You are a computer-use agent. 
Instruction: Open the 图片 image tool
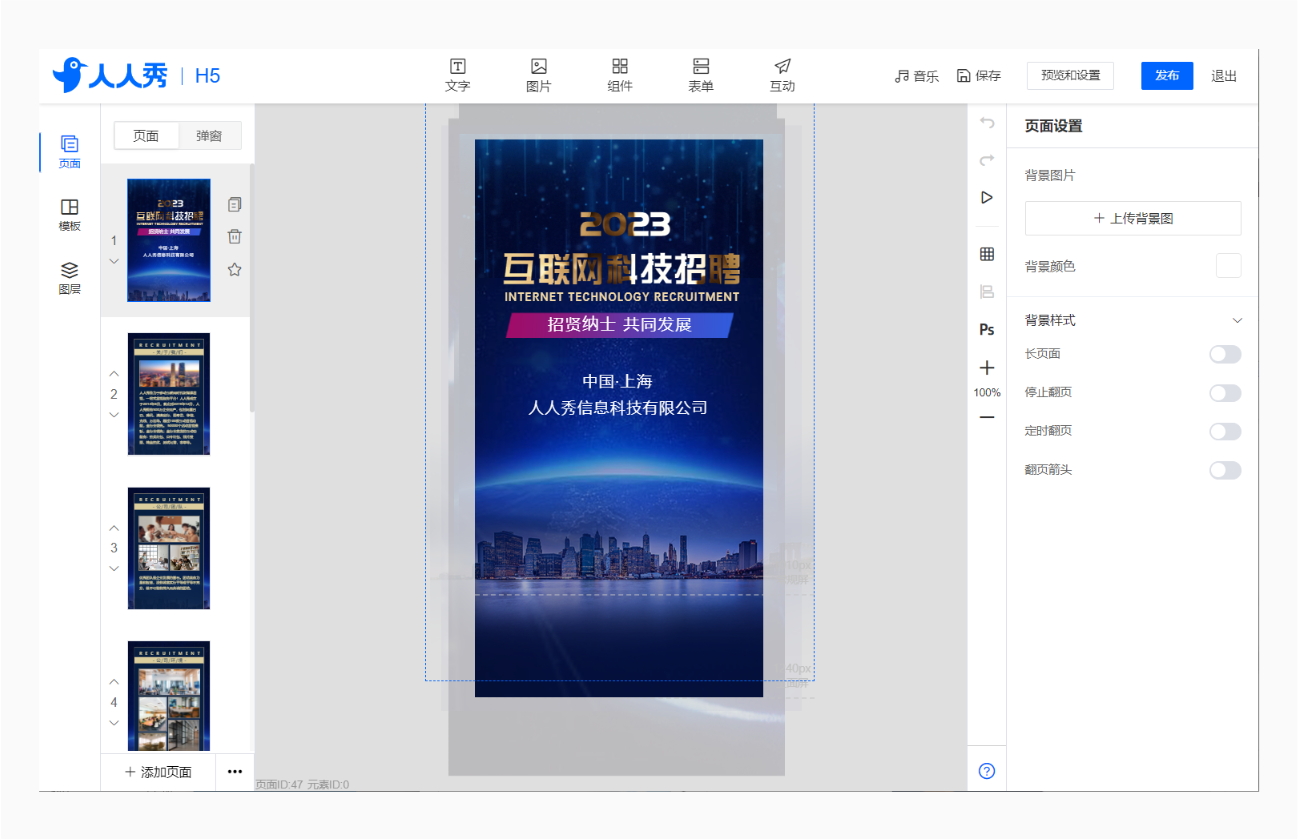click(538, 75)
